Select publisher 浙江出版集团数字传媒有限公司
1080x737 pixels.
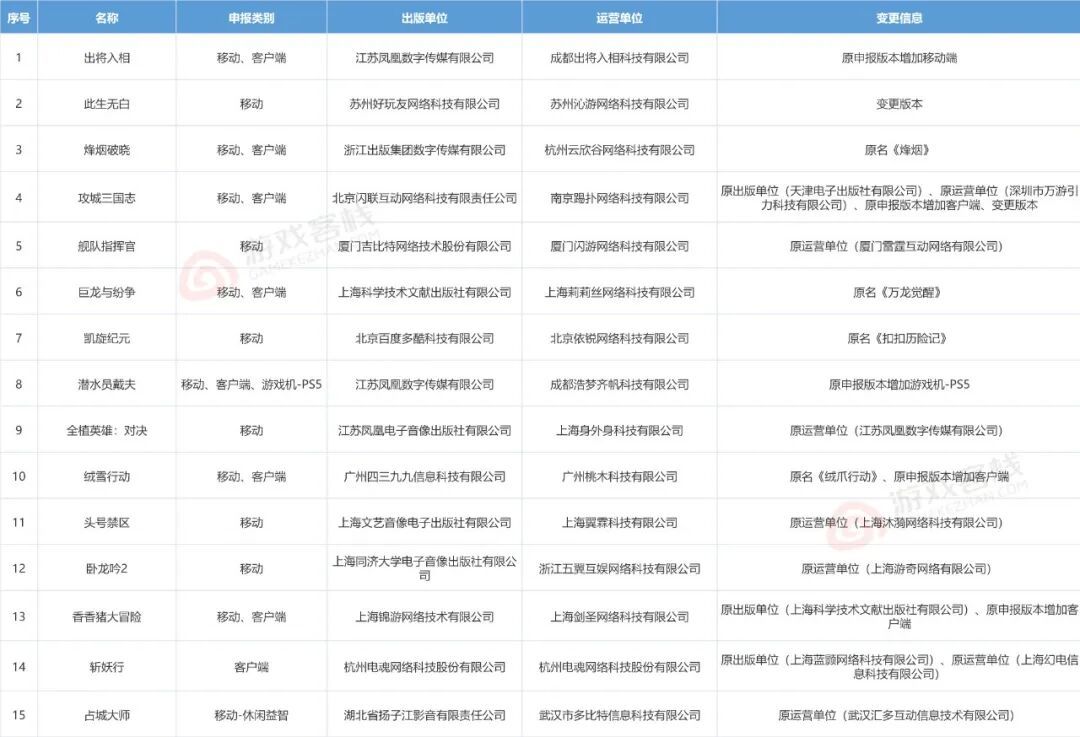point(424,150)
